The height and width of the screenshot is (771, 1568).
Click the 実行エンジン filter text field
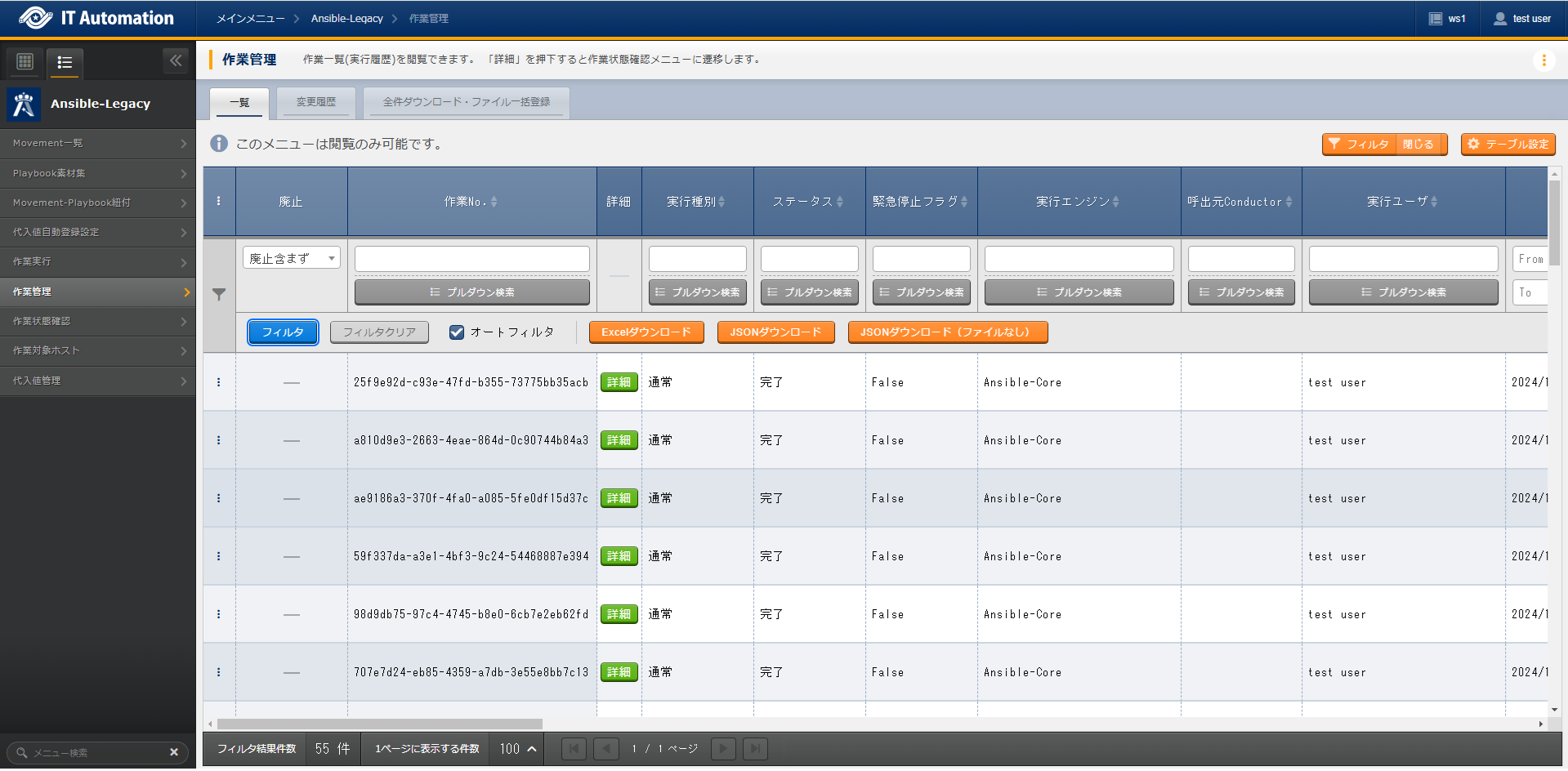tap(1079, 259)
